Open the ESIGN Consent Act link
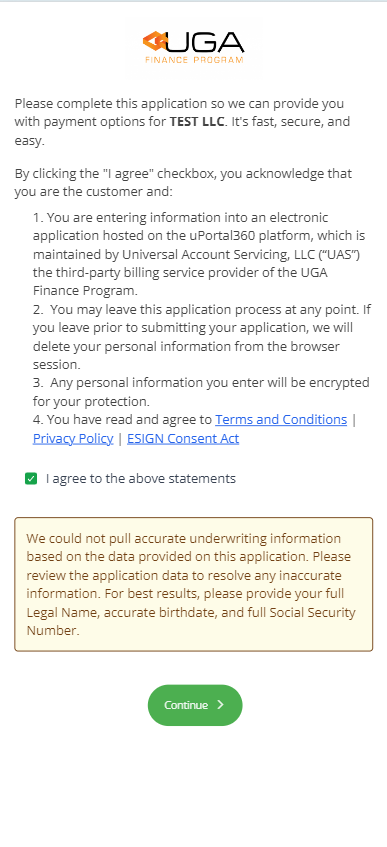This screenshot has height=847, width=387. click(x=183, y=439)
